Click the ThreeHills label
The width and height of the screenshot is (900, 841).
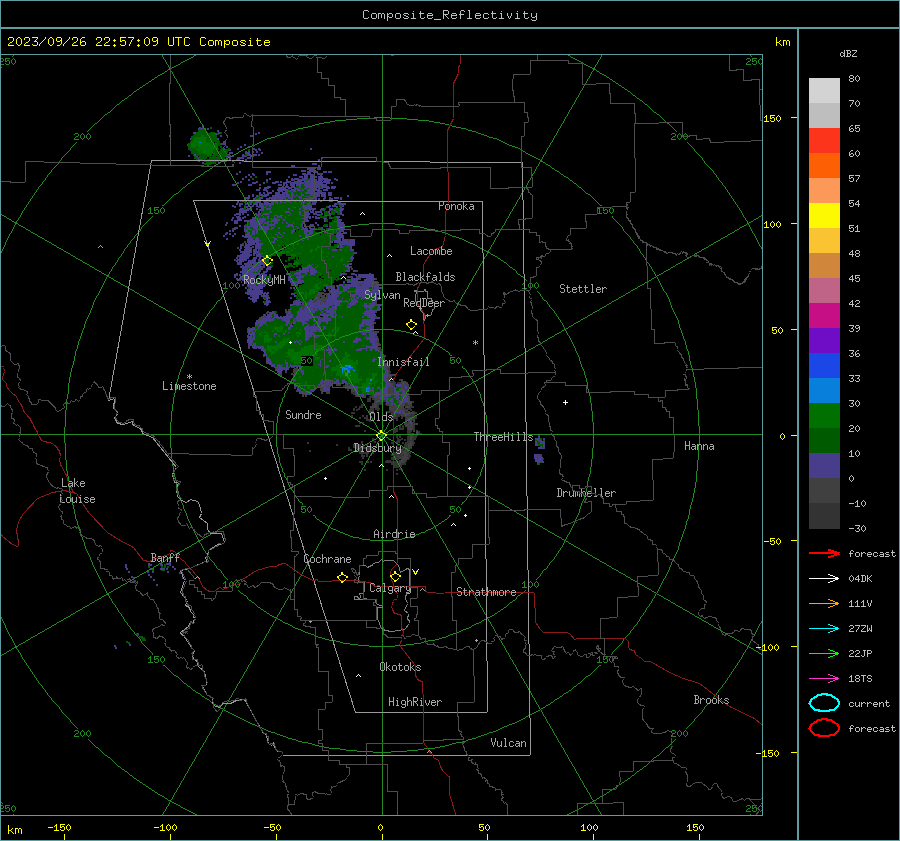pyautogui.click(x=503, y=437)
